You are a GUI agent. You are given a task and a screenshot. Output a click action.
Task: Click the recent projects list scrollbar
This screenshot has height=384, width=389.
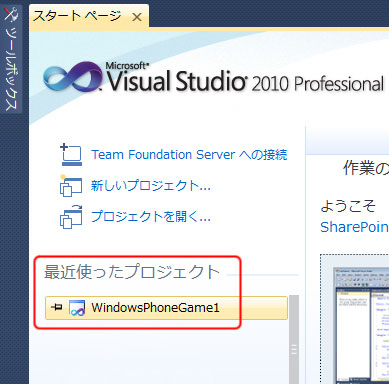294,339
